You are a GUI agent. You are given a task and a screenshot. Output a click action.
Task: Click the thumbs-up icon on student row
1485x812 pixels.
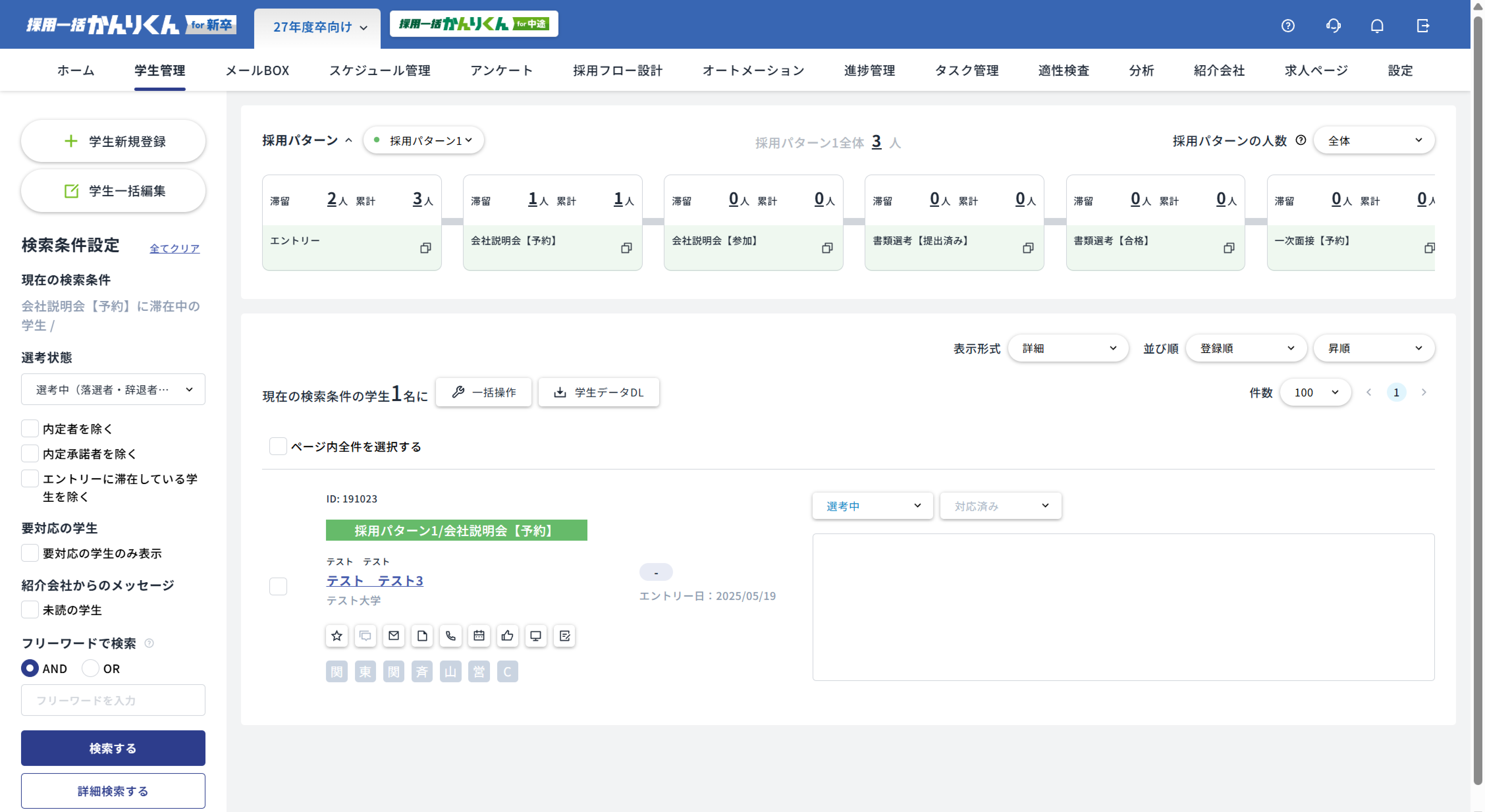click(x=507, y=636)
